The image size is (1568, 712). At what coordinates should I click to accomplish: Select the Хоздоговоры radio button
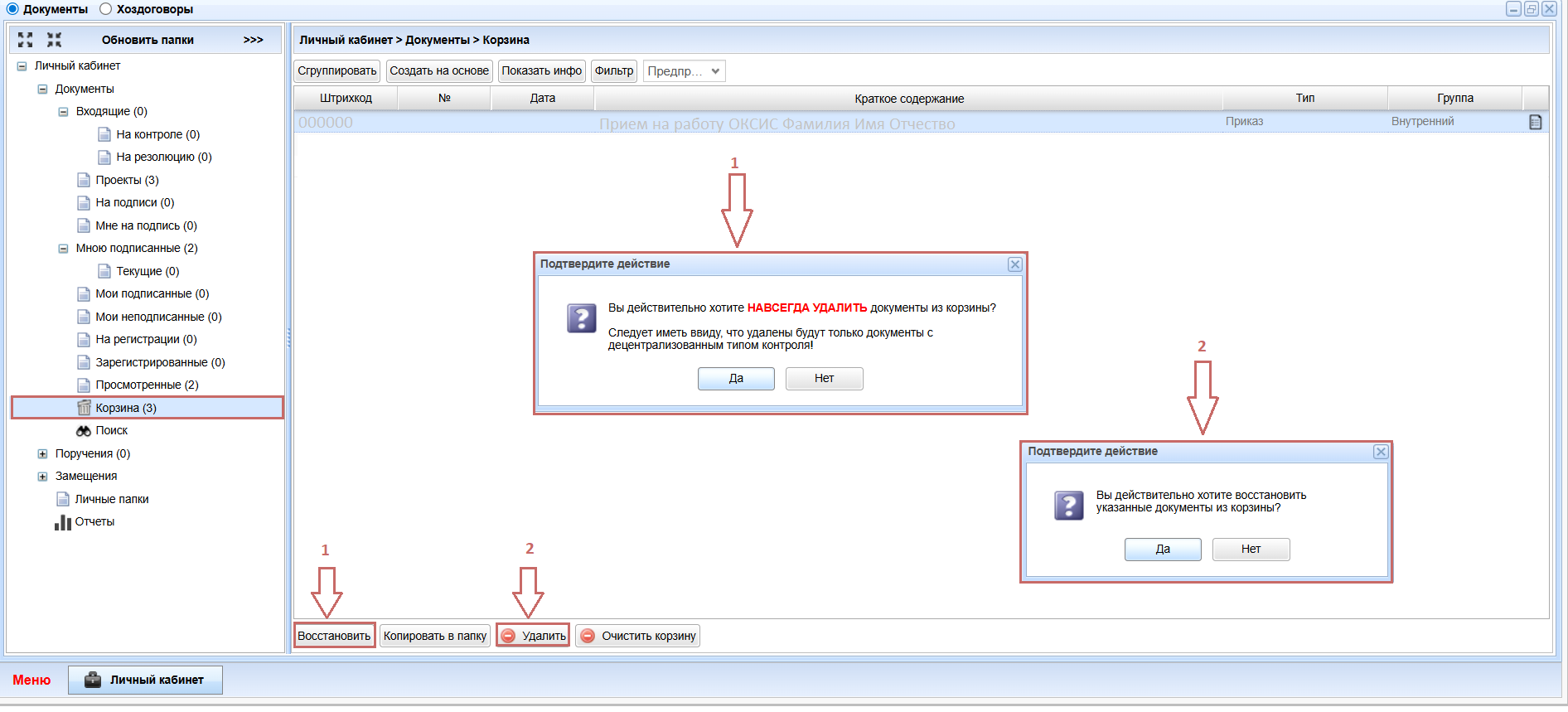tap(106, 9)
